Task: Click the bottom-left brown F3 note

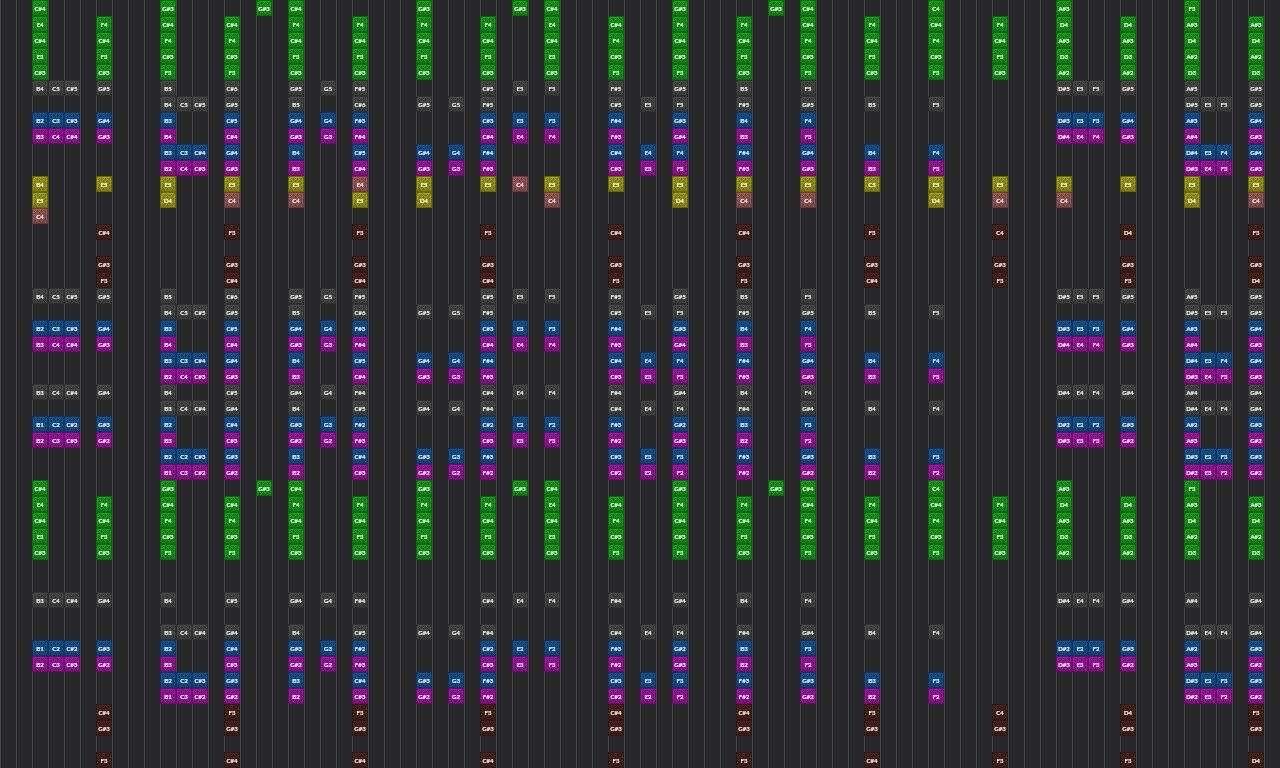Action: click(x=104, y=760)
